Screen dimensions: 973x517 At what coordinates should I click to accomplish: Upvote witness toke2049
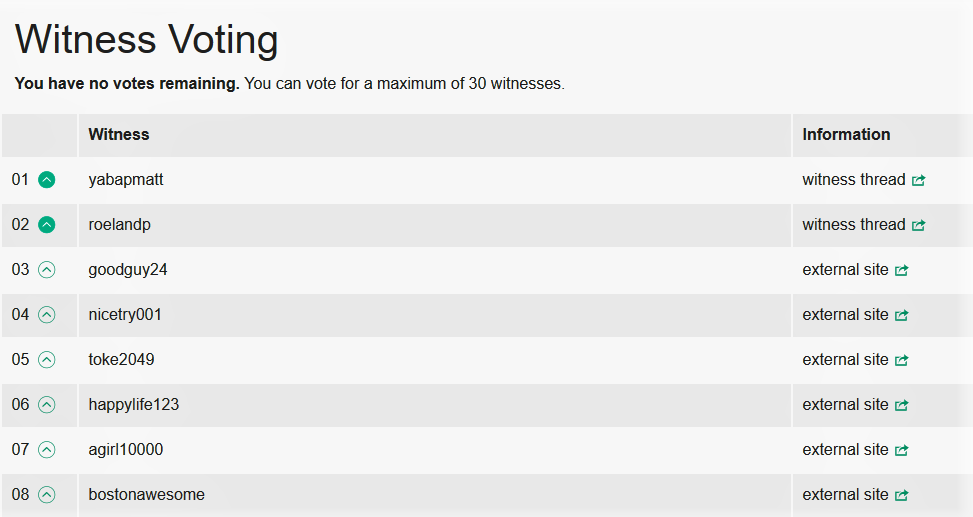(46, 360)
